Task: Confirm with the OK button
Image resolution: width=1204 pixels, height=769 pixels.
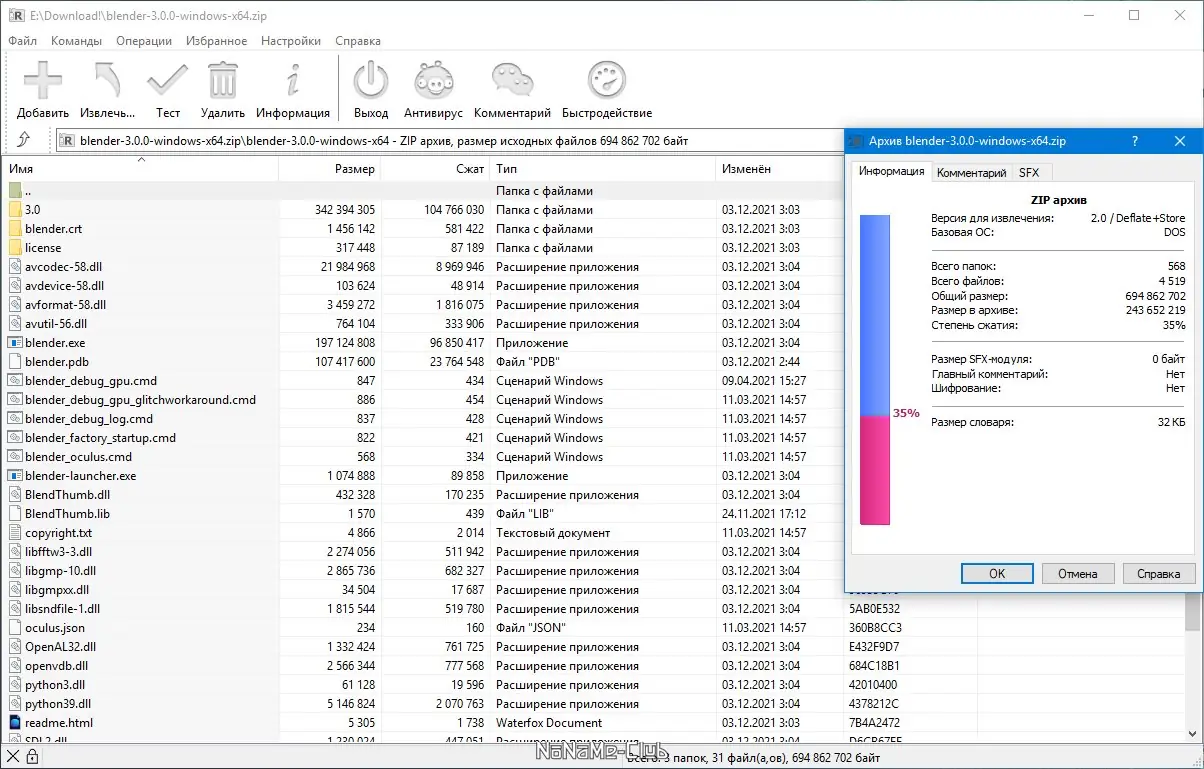Action: point(997,573)
